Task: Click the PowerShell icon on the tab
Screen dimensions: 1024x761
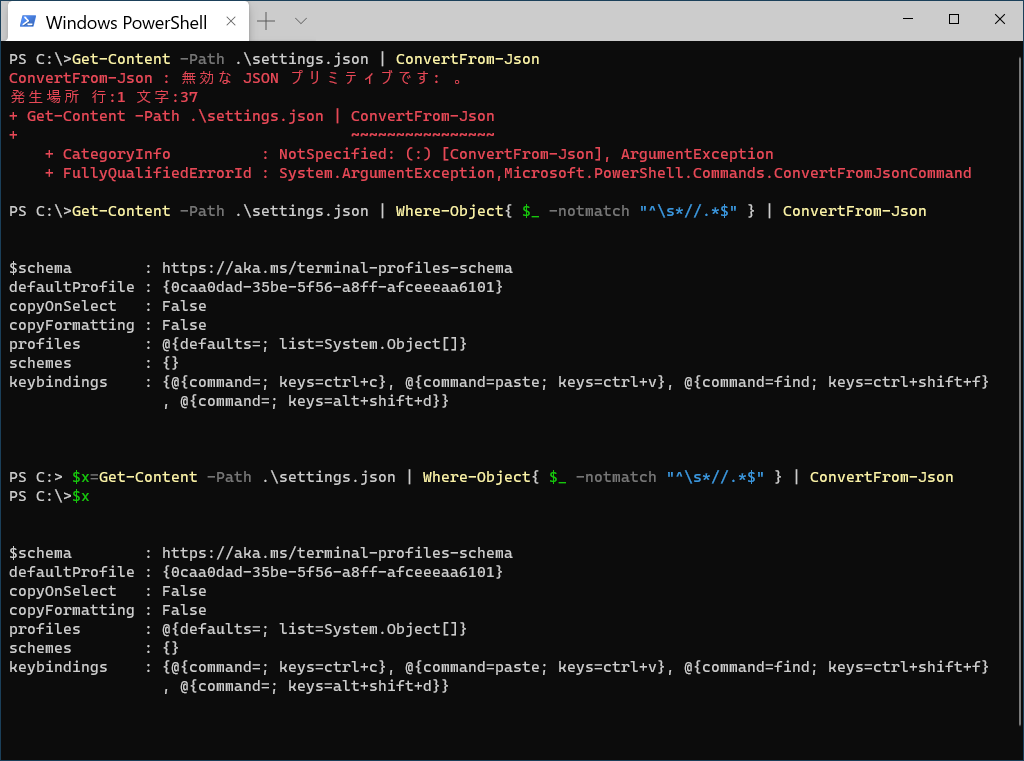Action: [28, 22]
